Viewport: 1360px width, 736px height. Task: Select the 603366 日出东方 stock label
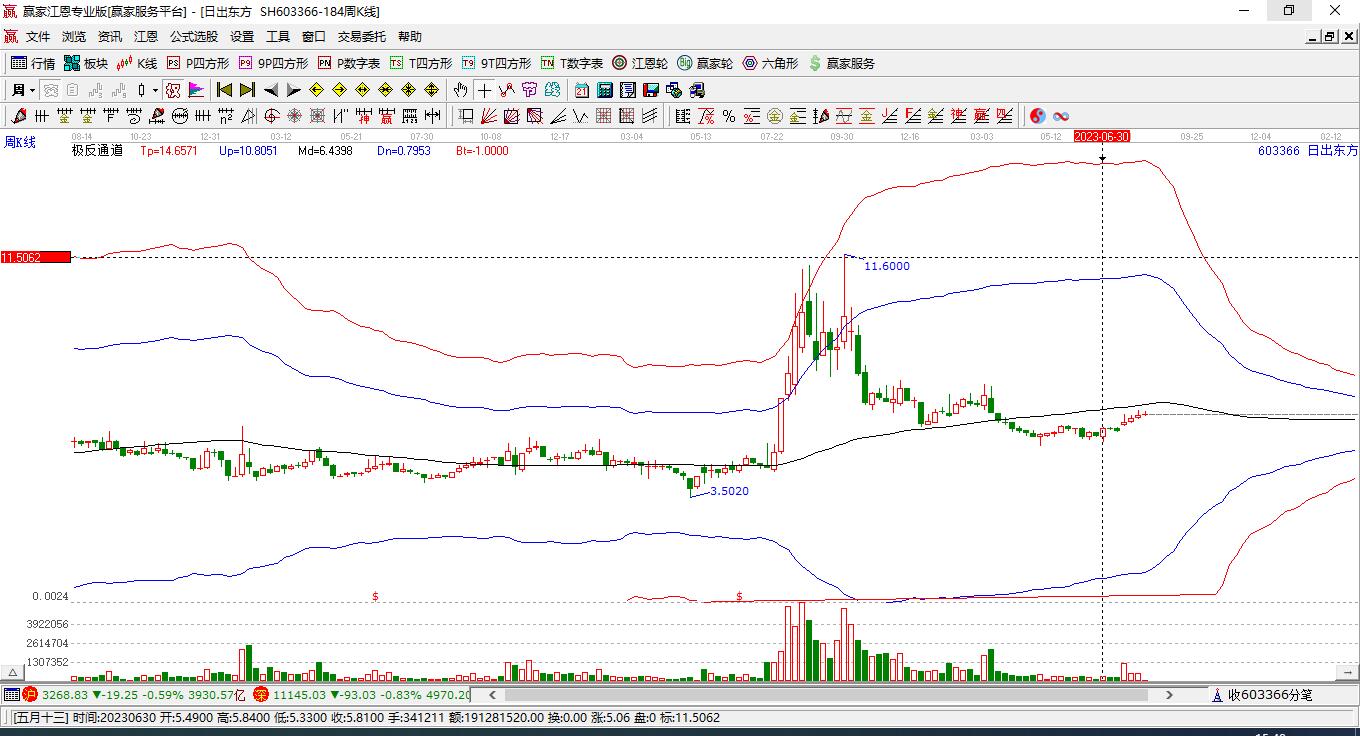tap(1308, 151)
